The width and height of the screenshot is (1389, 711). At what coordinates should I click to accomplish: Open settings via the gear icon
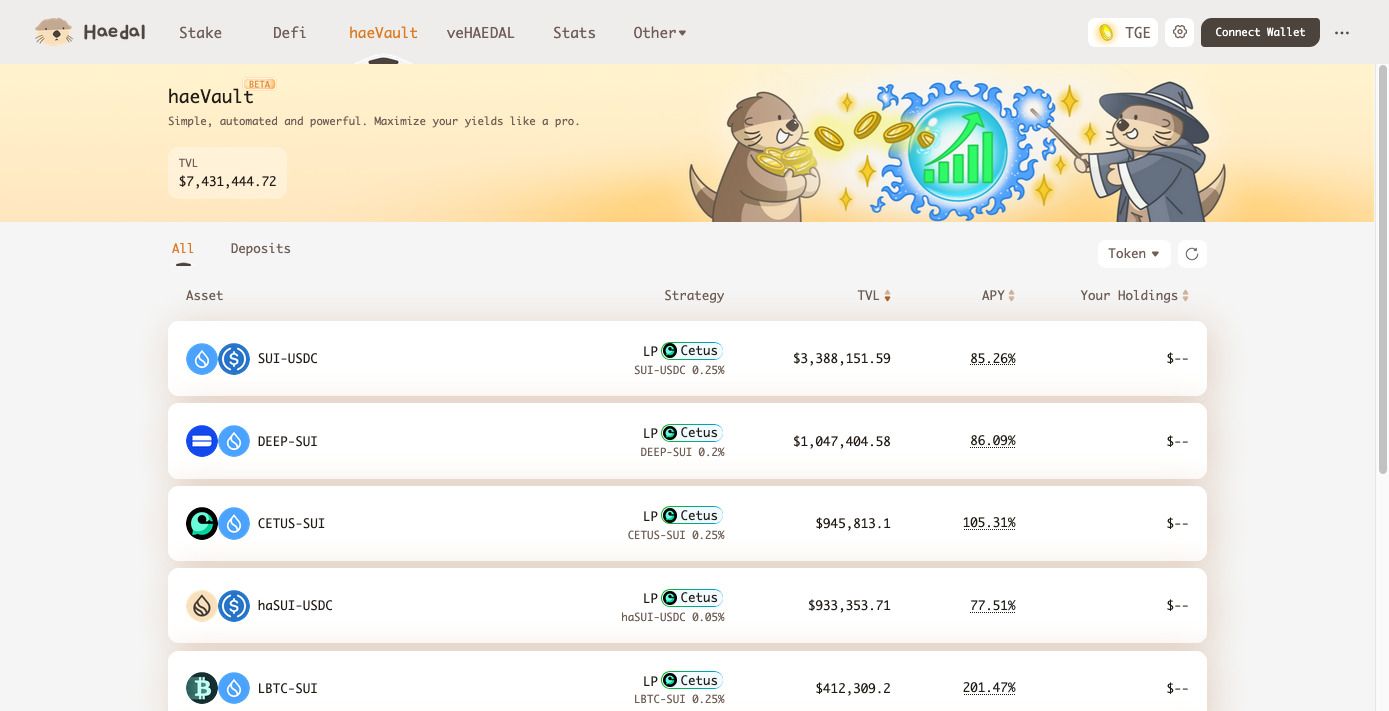click(x=1180, y=32)
